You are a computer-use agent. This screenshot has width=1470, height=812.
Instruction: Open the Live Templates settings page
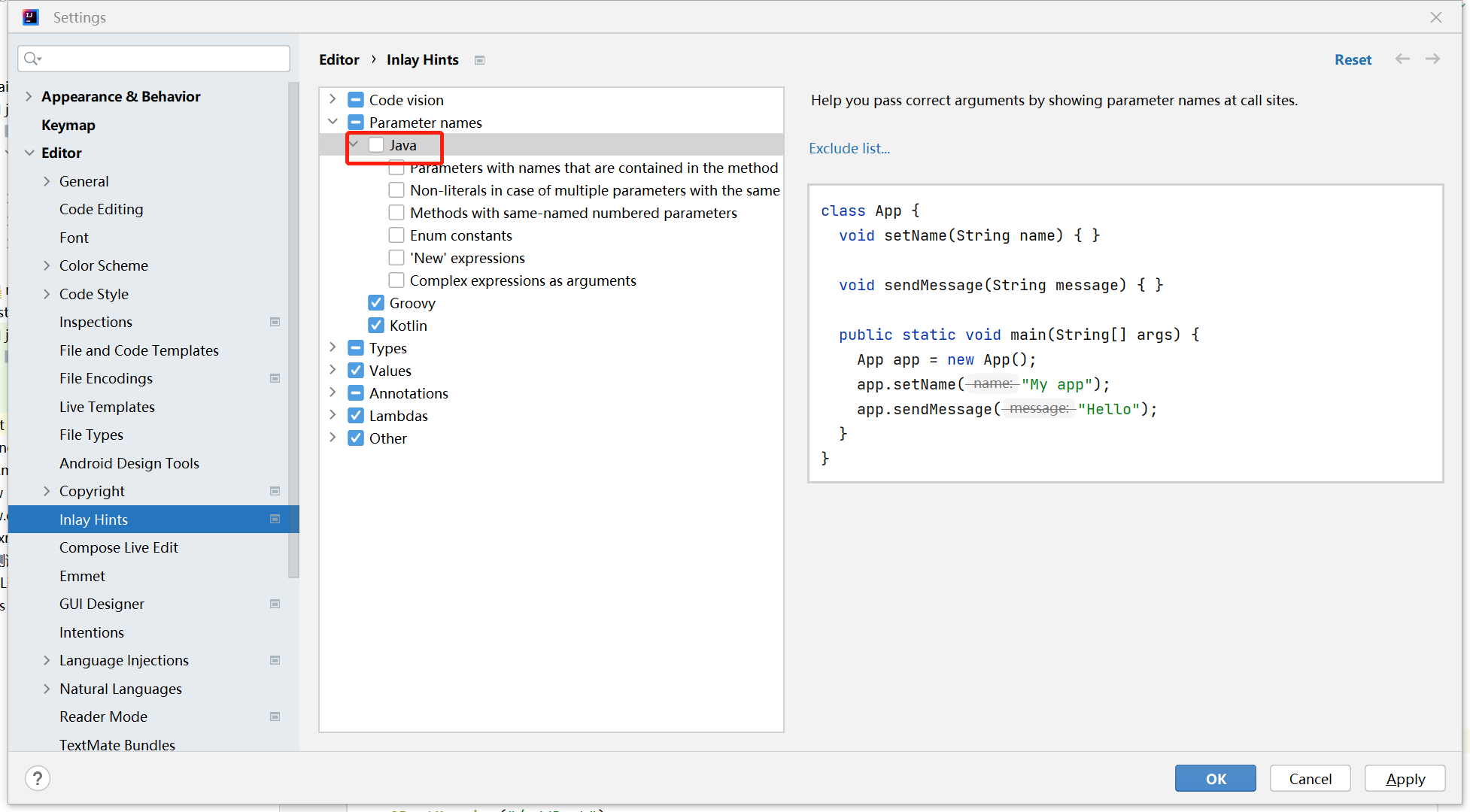(x=107, y=407)
